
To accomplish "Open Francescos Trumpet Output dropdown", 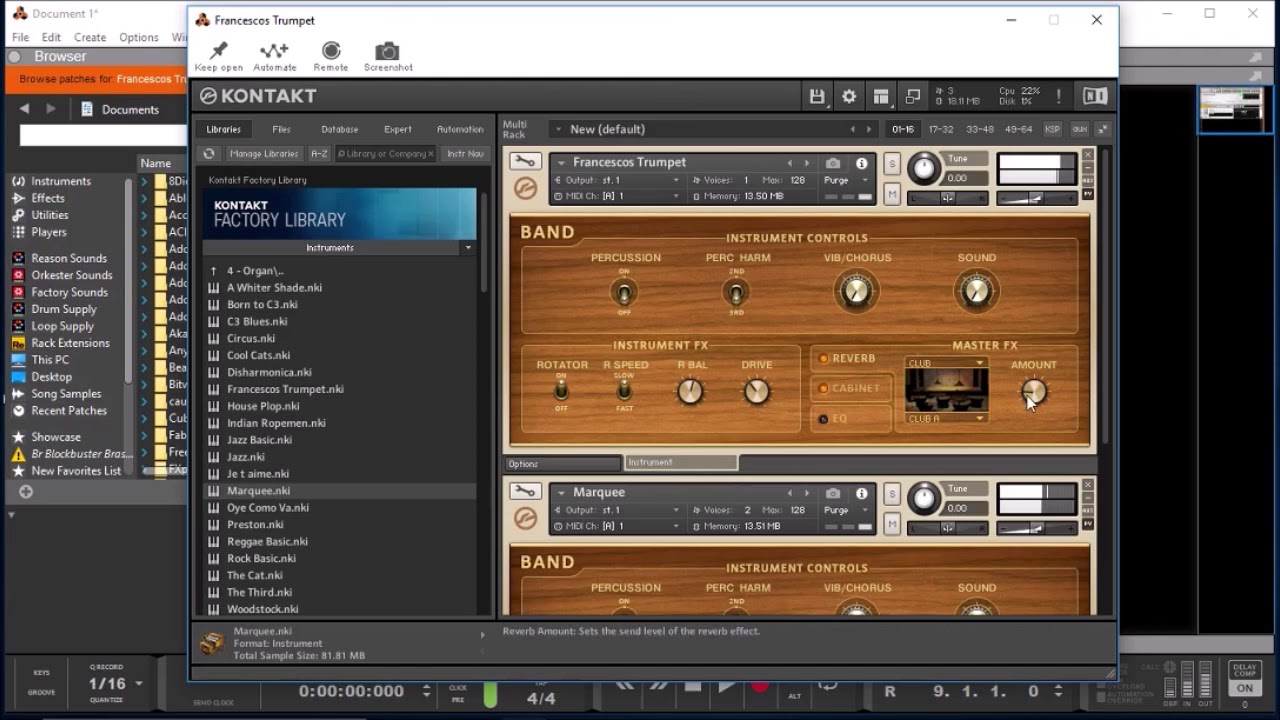I will 618,180.
